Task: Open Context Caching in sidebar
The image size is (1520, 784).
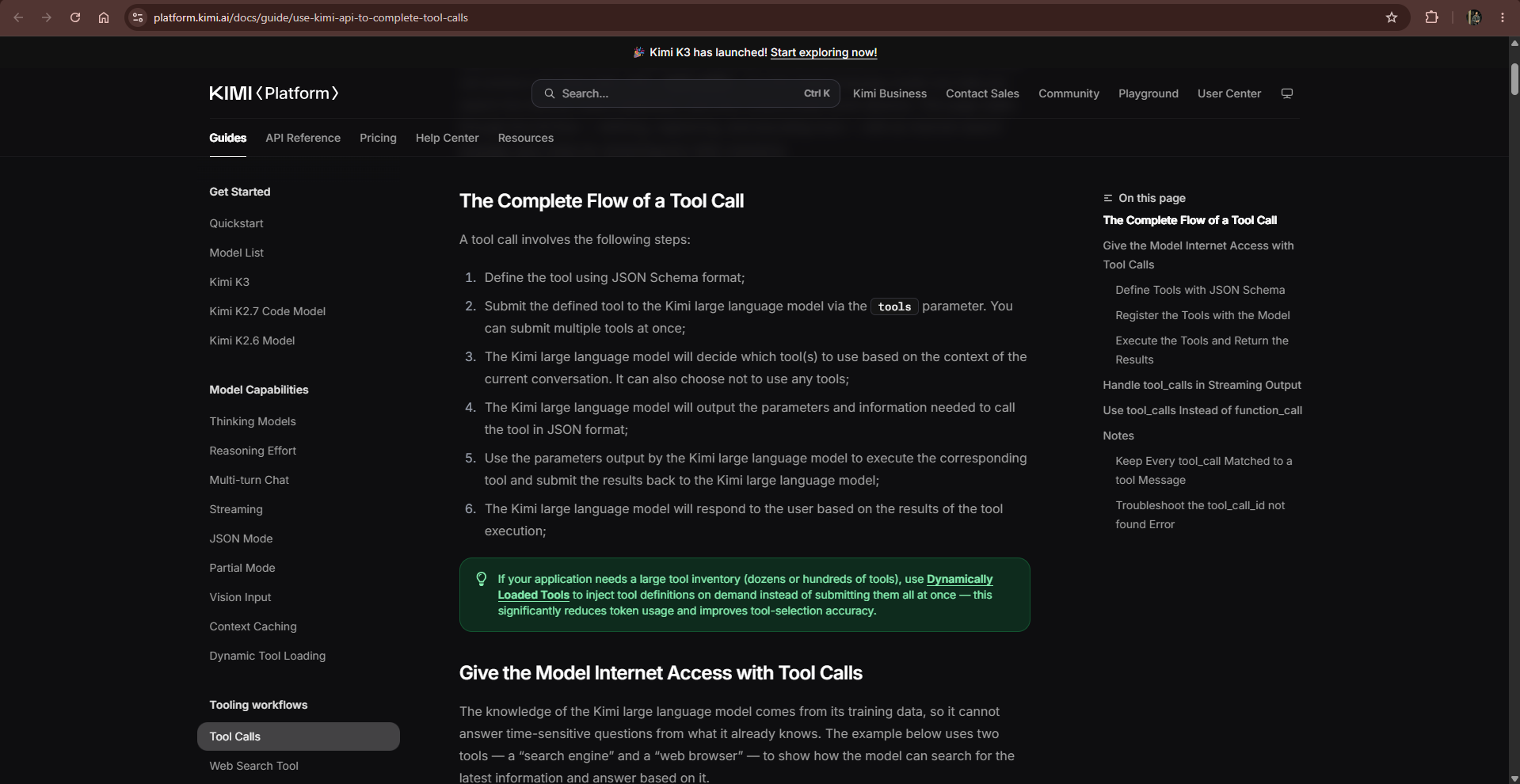Action: pyautogui.click(x=253, y=626)
